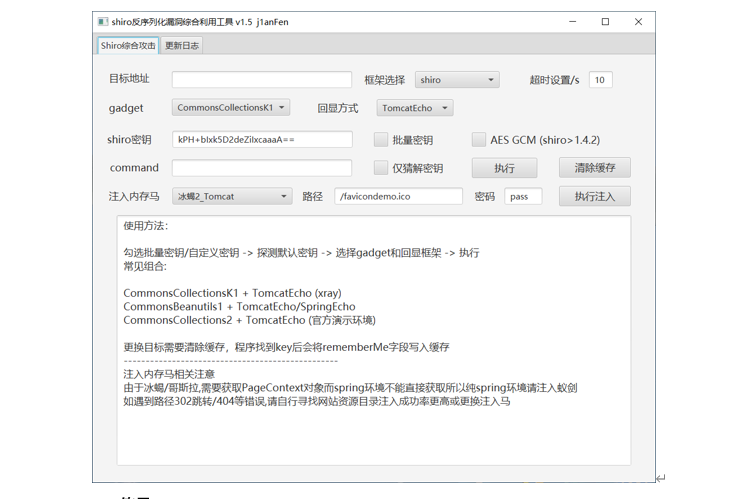Click the line CommonsBeanutils1 + TomcatEcho/SpringEcho
747x499 pixels.
point(240,306)
